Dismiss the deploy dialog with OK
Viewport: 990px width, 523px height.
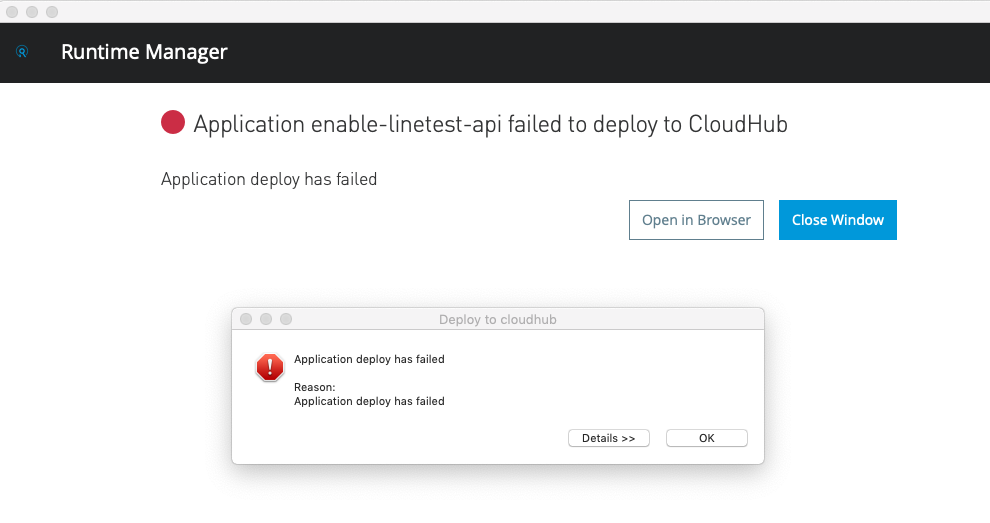coord(706,438)
